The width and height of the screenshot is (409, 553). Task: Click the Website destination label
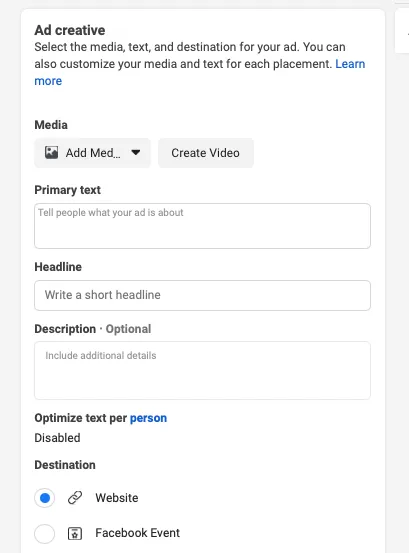point(117,498)
